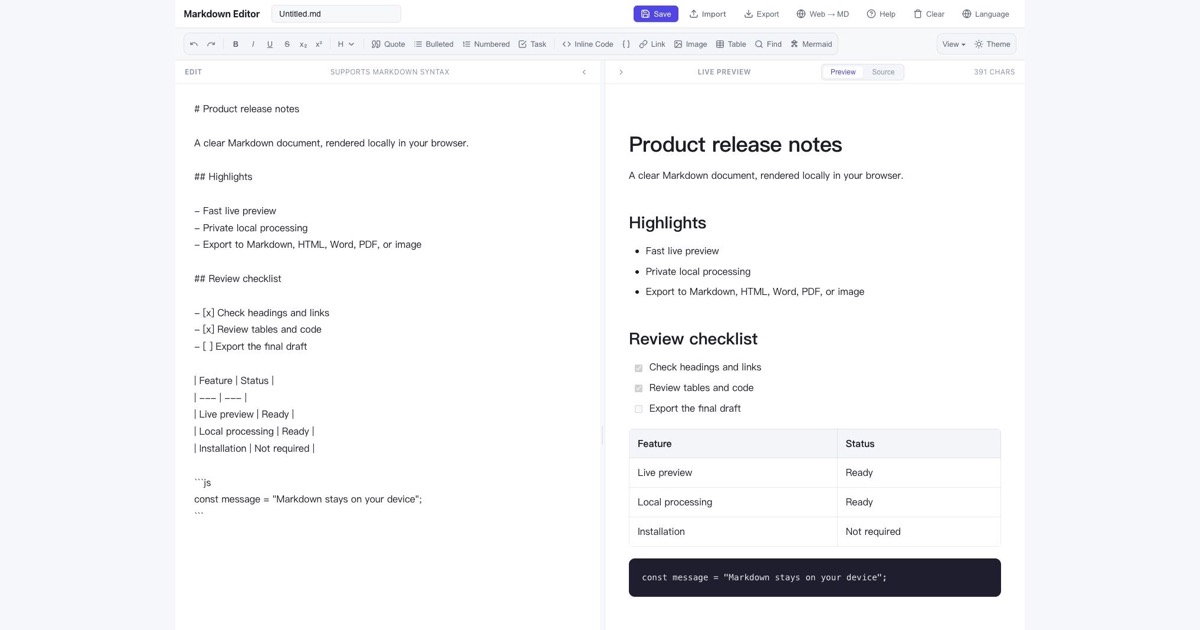Insert a bulleted list

(433, 44)
